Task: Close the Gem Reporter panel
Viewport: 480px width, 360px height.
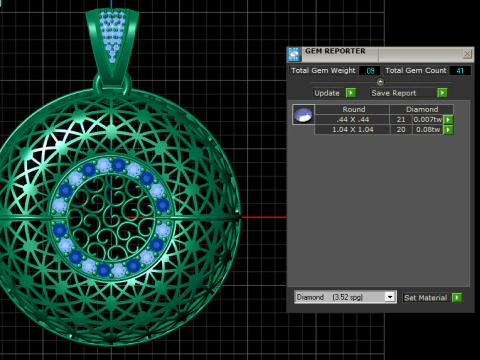Action: pyautogui.click(x=467, y=54)
